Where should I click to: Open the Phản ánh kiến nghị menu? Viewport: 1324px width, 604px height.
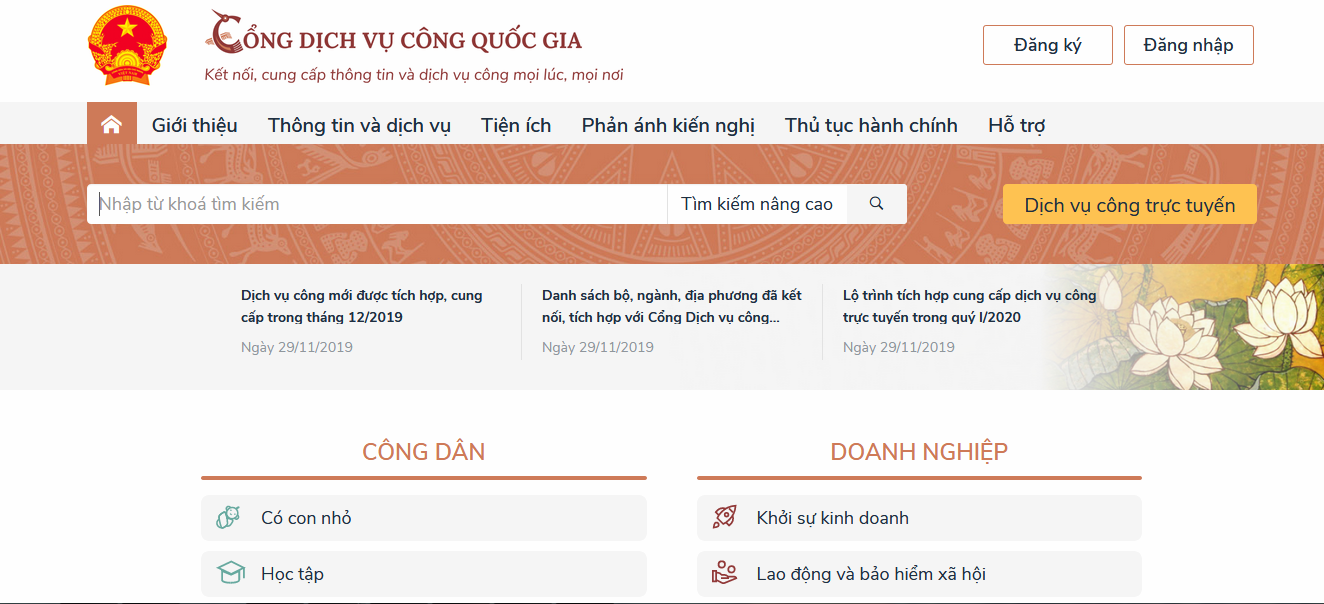[x=667, y=124]
